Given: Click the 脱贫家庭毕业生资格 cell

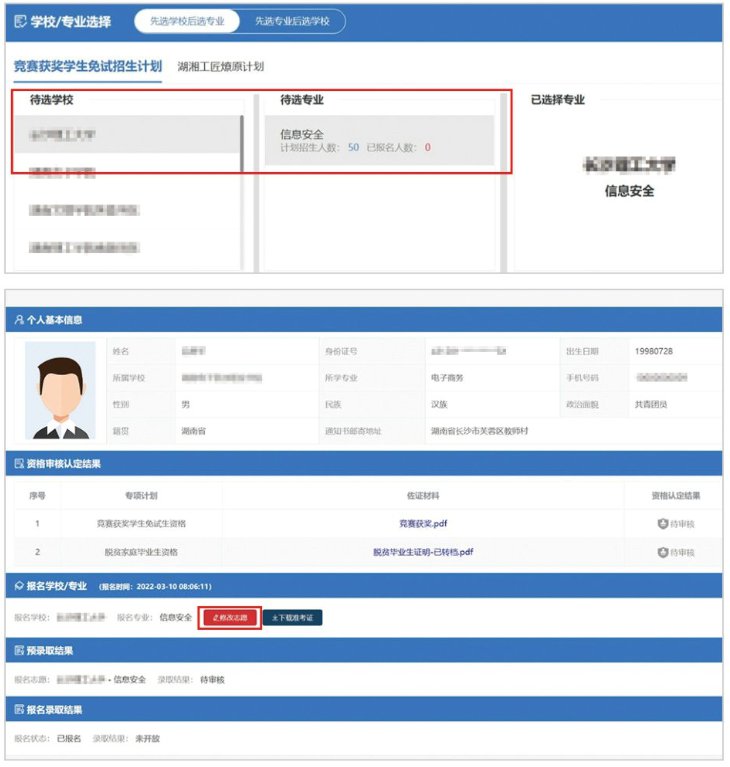Looking at the screenshot, I should point(141,552).
